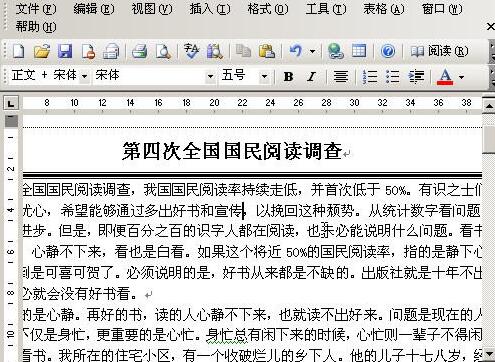Screen dimensions: 495x362
Task: Click the heading 第四次全国国民阅读调查
Action: 232,151
